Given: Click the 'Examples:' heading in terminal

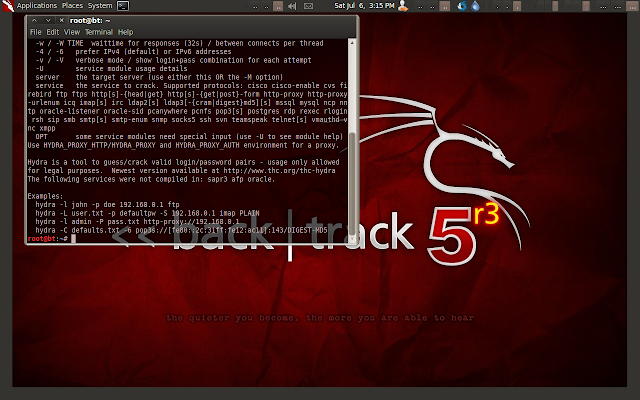Looking at the screenshot, I should [45, 196].
